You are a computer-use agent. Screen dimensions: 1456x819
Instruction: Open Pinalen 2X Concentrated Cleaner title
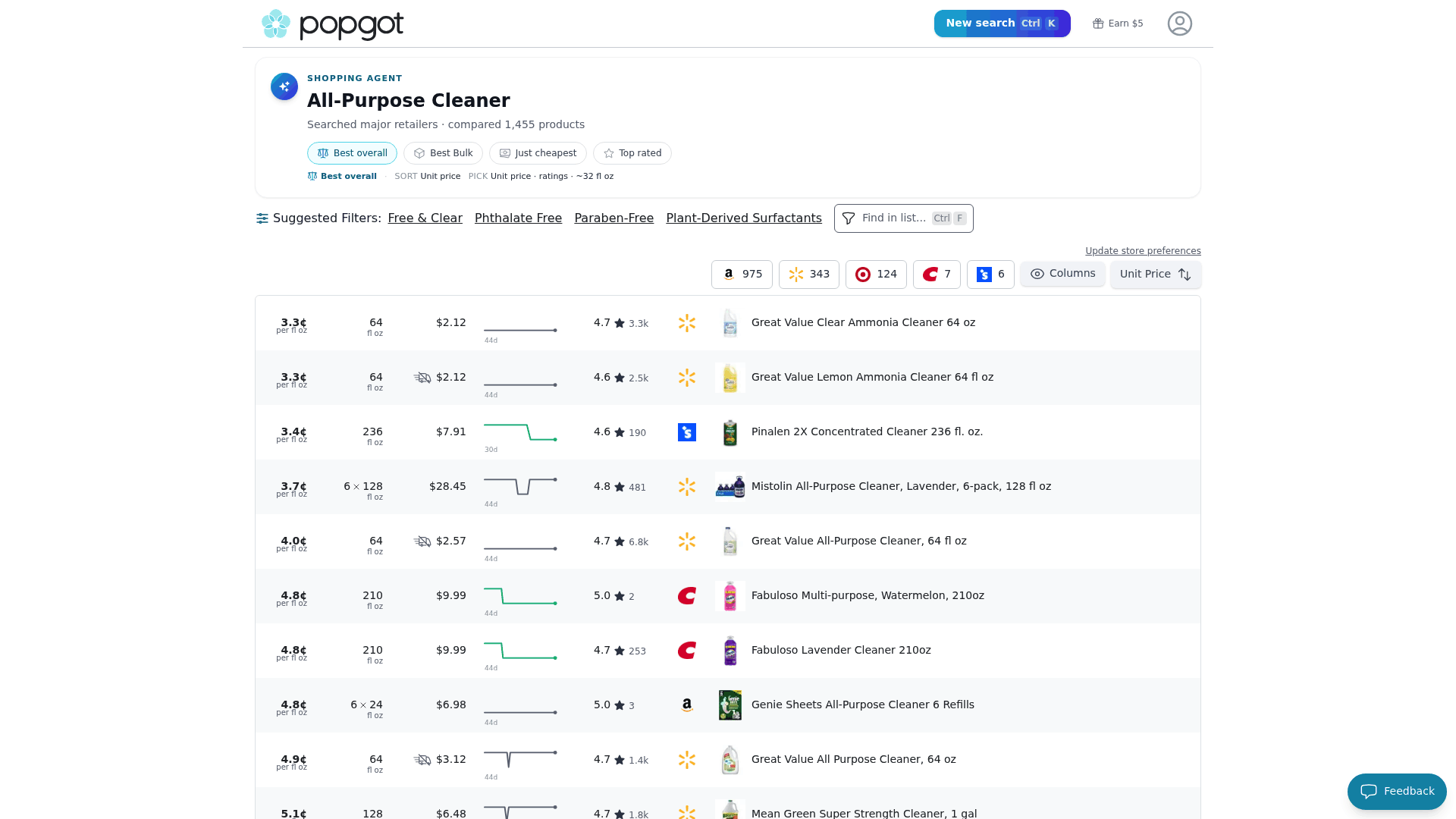click(x=867, y=431)
